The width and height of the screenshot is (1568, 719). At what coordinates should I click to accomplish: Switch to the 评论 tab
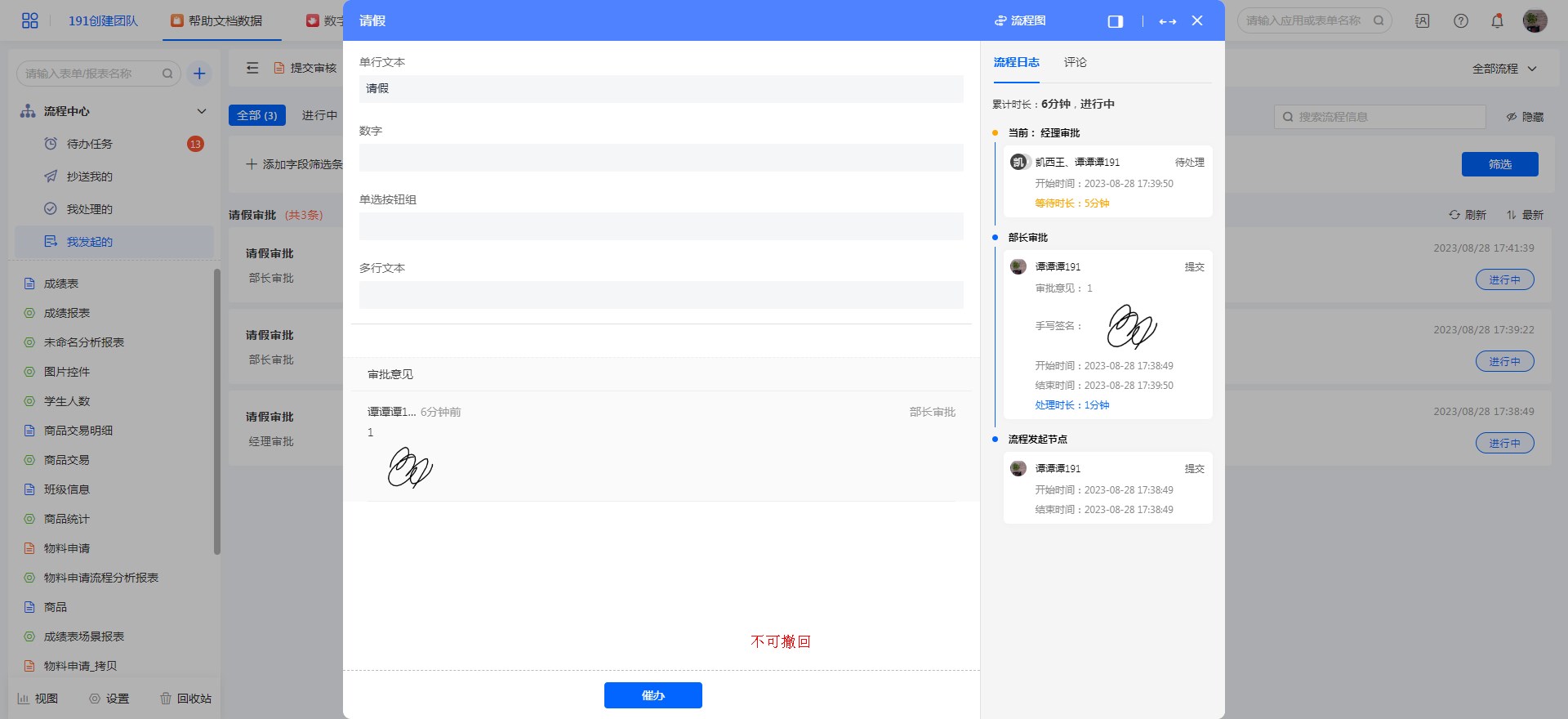tap(1075, 62)
